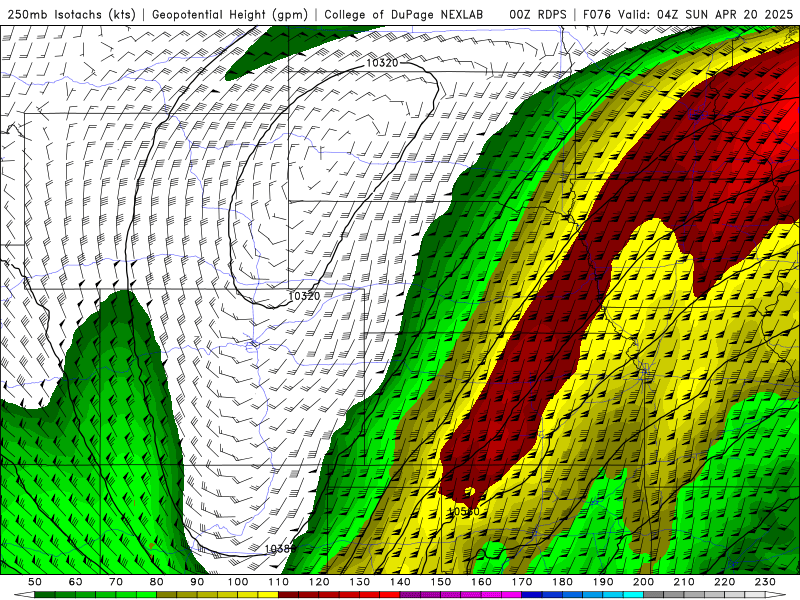This screenshot has width=800, height=600.
Task: Click the '120' value on the color scale
Action: tap(319, 582)
